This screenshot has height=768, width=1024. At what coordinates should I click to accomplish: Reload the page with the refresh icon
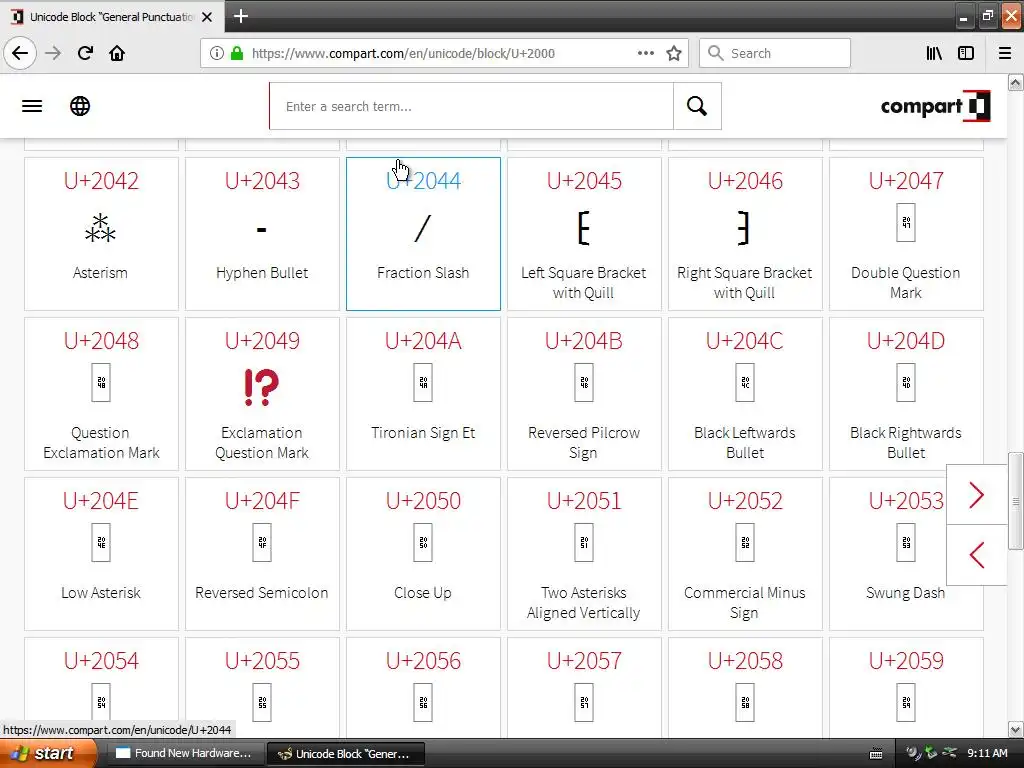[85, 53]
